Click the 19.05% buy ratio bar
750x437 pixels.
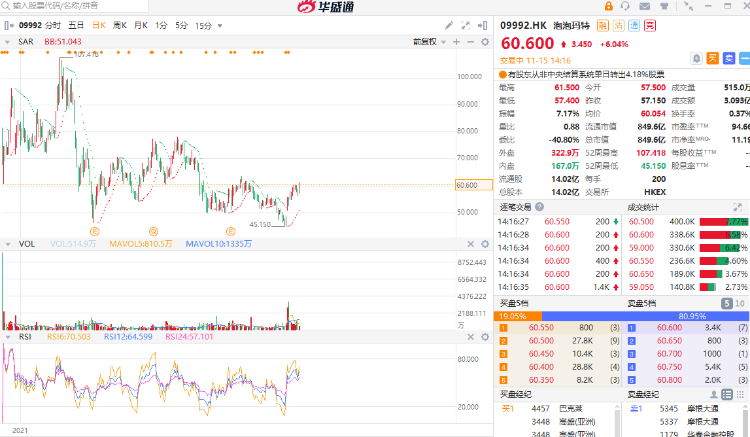point(518,316)
